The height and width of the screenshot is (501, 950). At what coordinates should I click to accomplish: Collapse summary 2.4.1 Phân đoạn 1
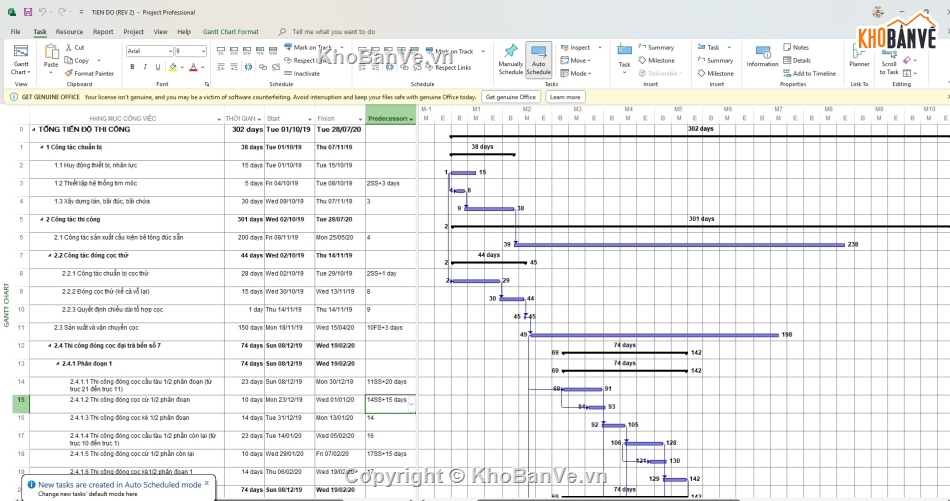tap(58, 364)
